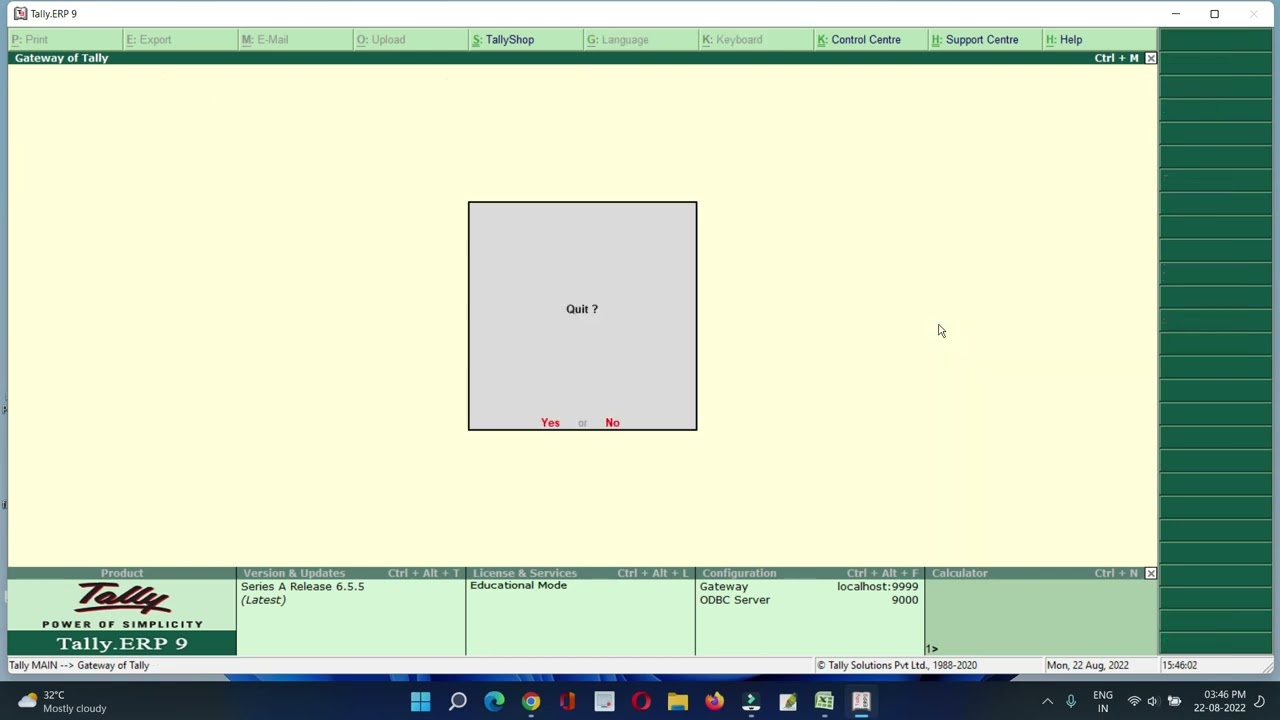Click the Print menu item
Screen dimensions: 1280x720
click(30, 40)
